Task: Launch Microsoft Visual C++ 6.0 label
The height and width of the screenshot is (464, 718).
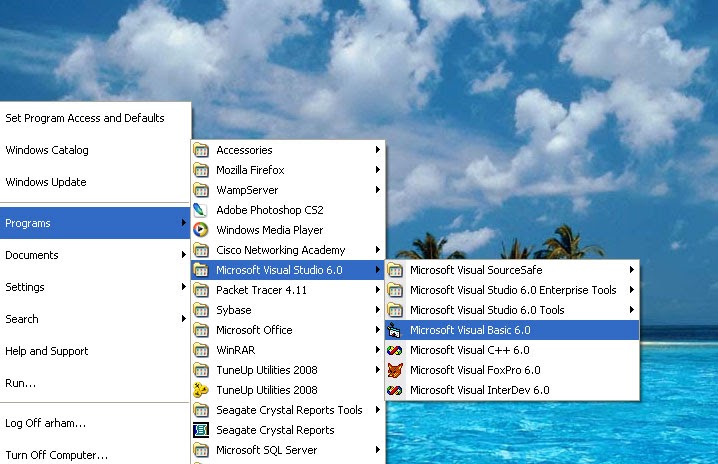Action: click(x=470, y=350)
